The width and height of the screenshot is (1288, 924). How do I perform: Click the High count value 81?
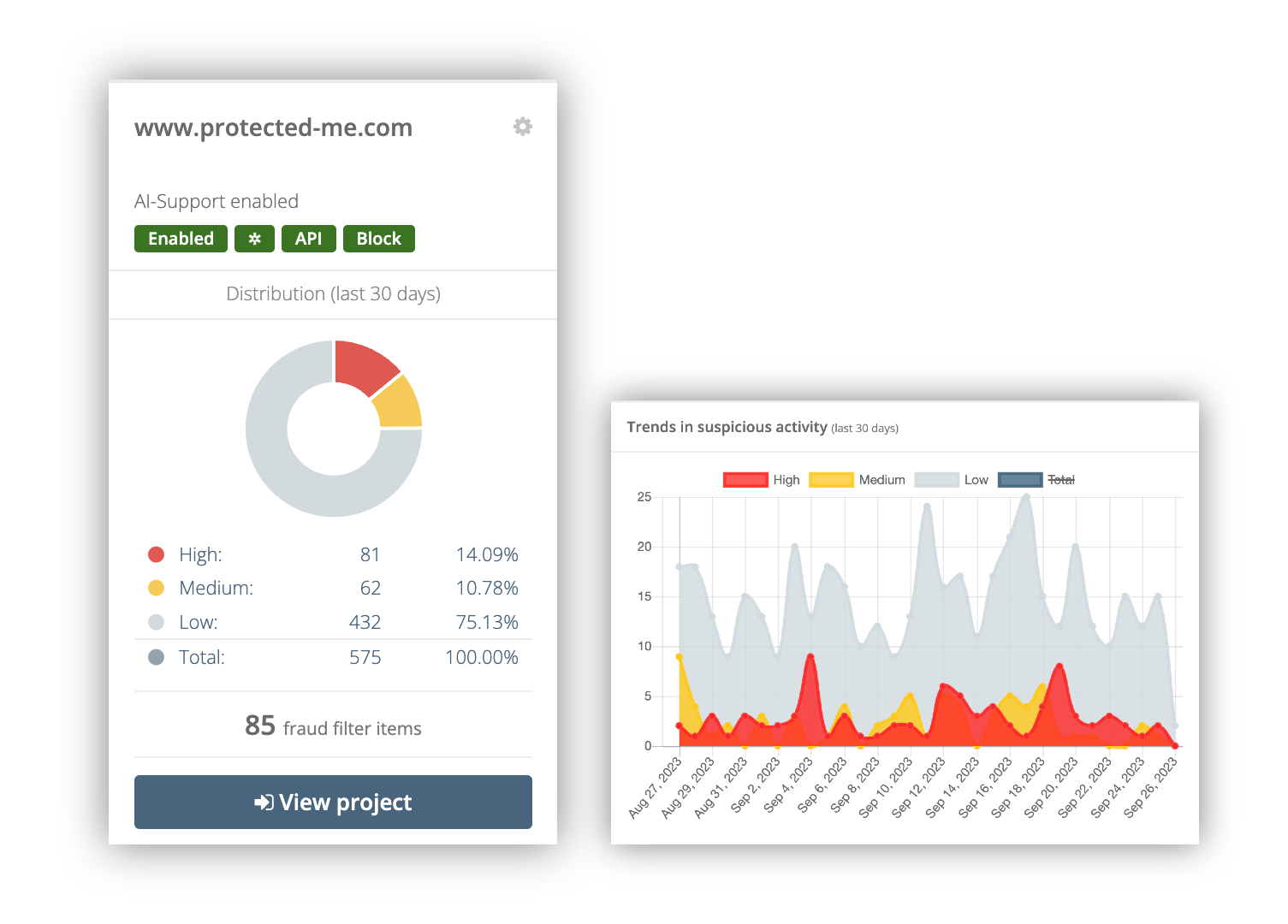tap(370, 554)
